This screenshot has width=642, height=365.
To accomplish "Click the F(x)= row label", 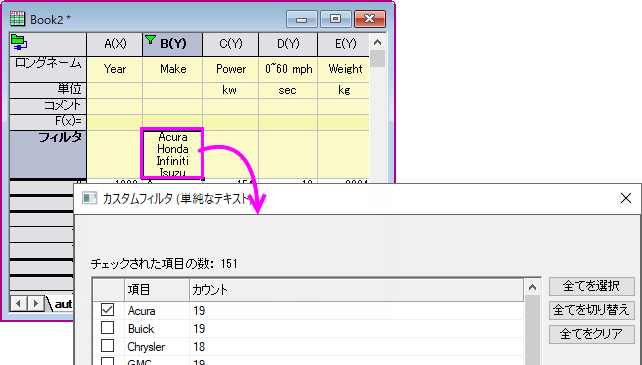I will point(48,122).
